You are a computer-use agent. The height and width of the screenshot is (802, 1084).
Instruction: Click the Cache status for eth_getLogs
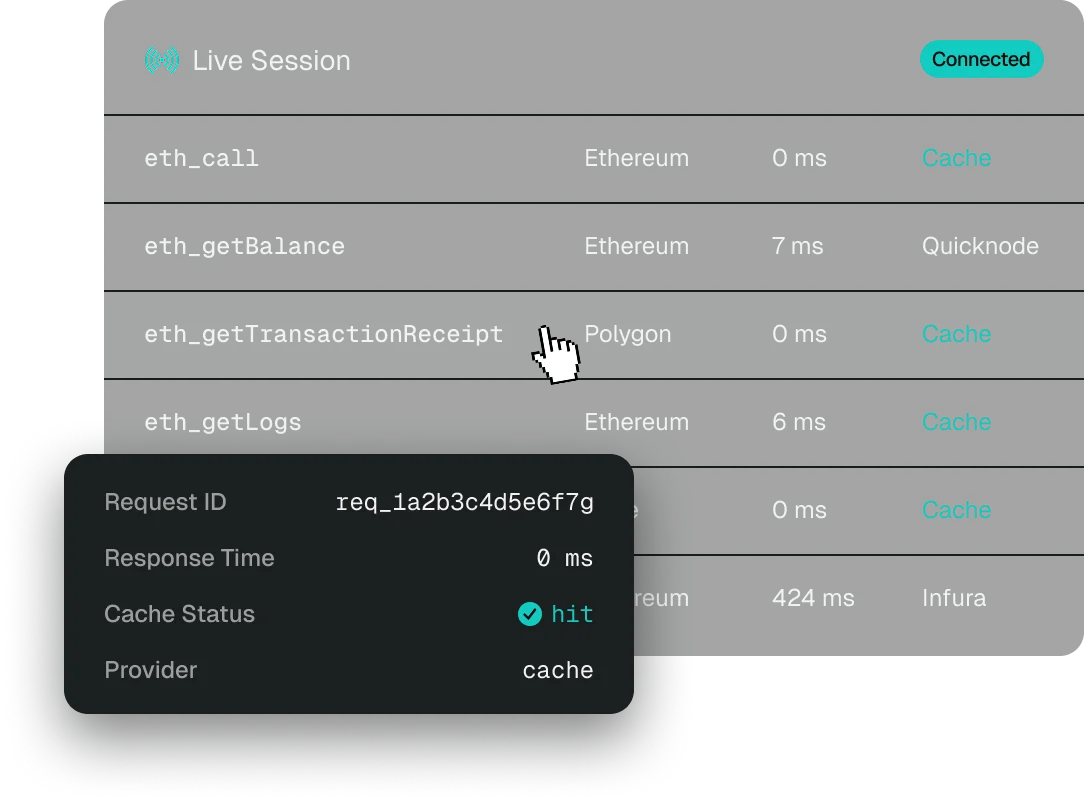956,422
